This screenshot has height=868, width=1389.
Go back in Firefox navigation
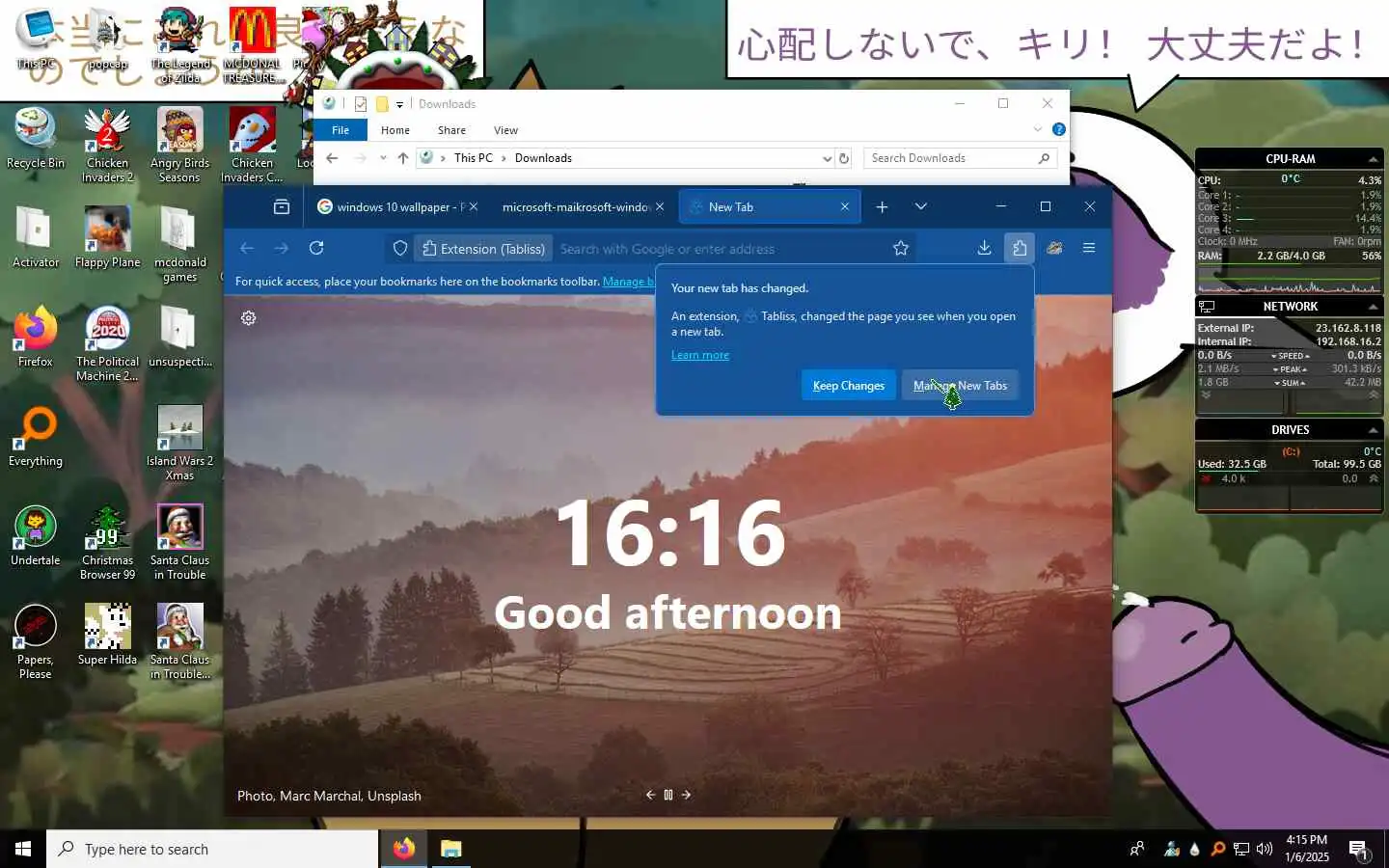(x=247, y=248)
